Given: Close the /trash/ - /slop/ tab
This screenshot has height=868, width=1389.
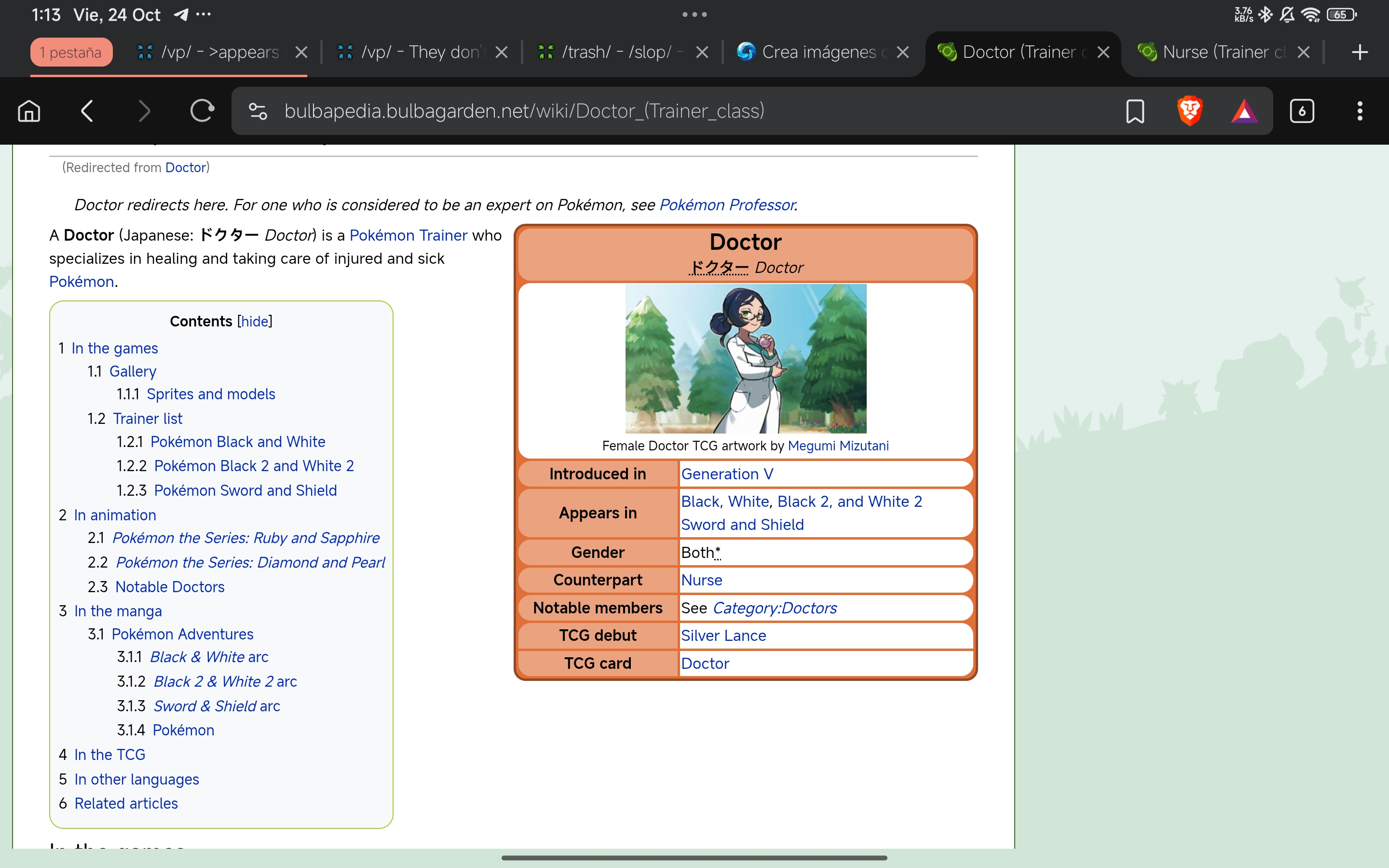Looking at the screenshot, I should coord(701,52).
